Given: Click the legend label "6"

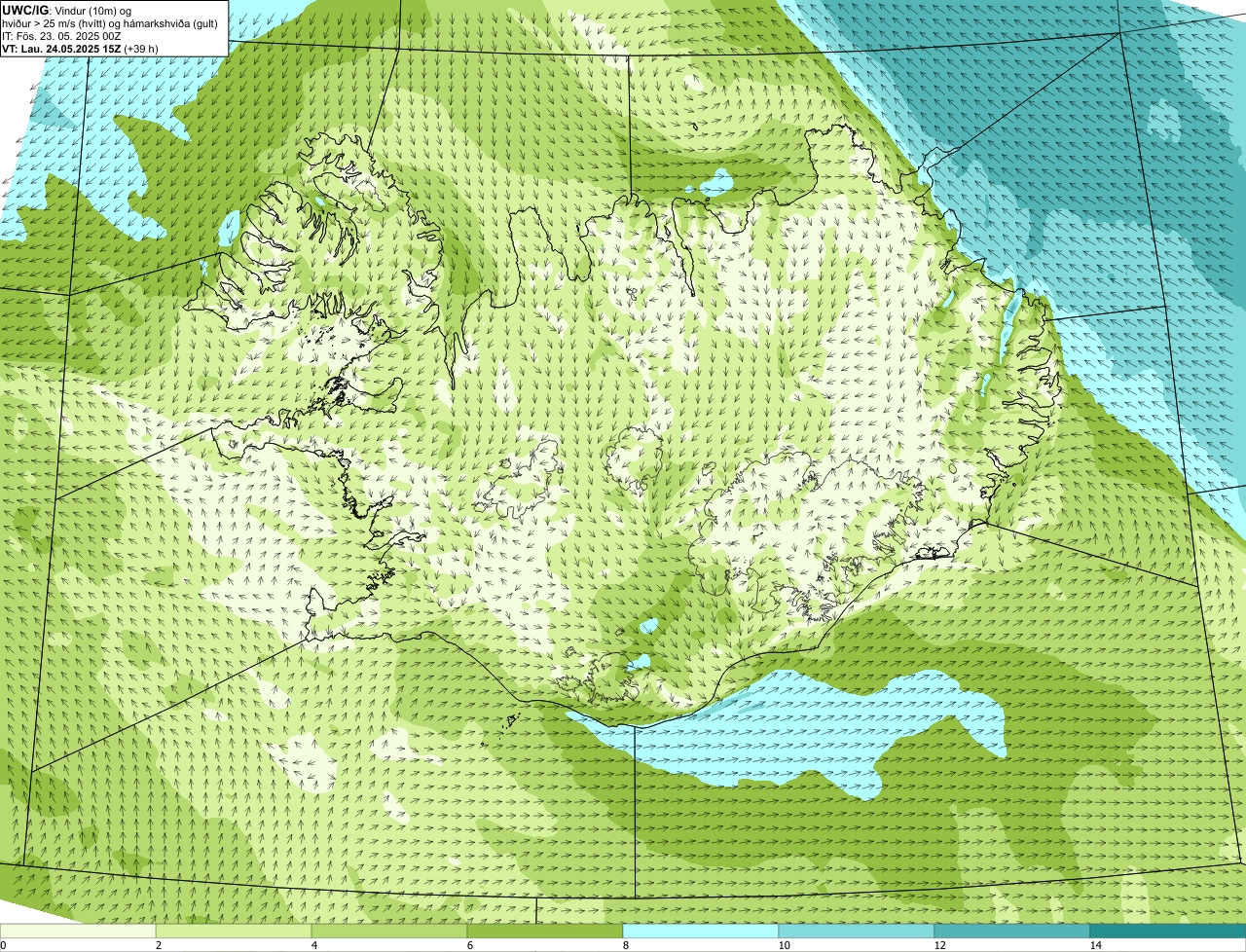Looking at the screenshot, I should click(x=469, y=945).
